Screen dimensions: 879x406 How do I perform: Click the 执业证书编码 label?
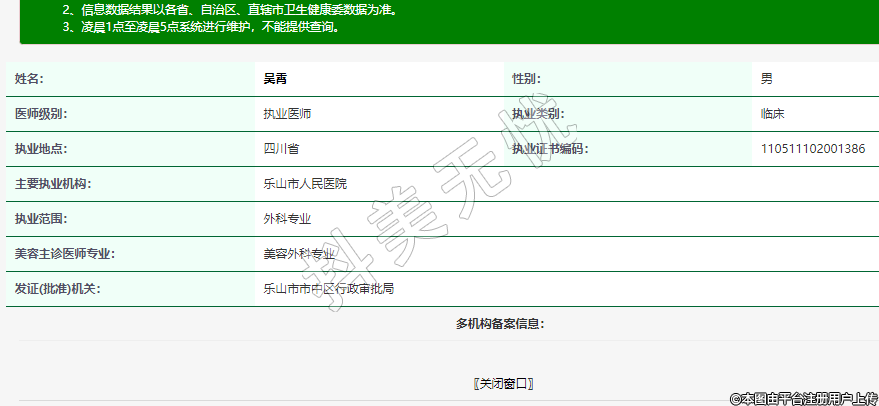click(x=550, y=149)
